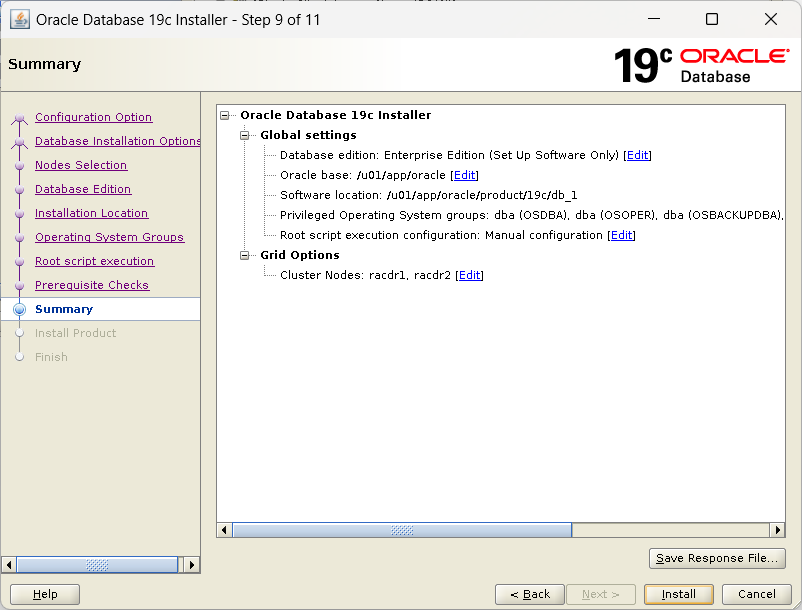
Task: Click the summary panel horizontal scrollbar thumb
Action: coord(402,530)
